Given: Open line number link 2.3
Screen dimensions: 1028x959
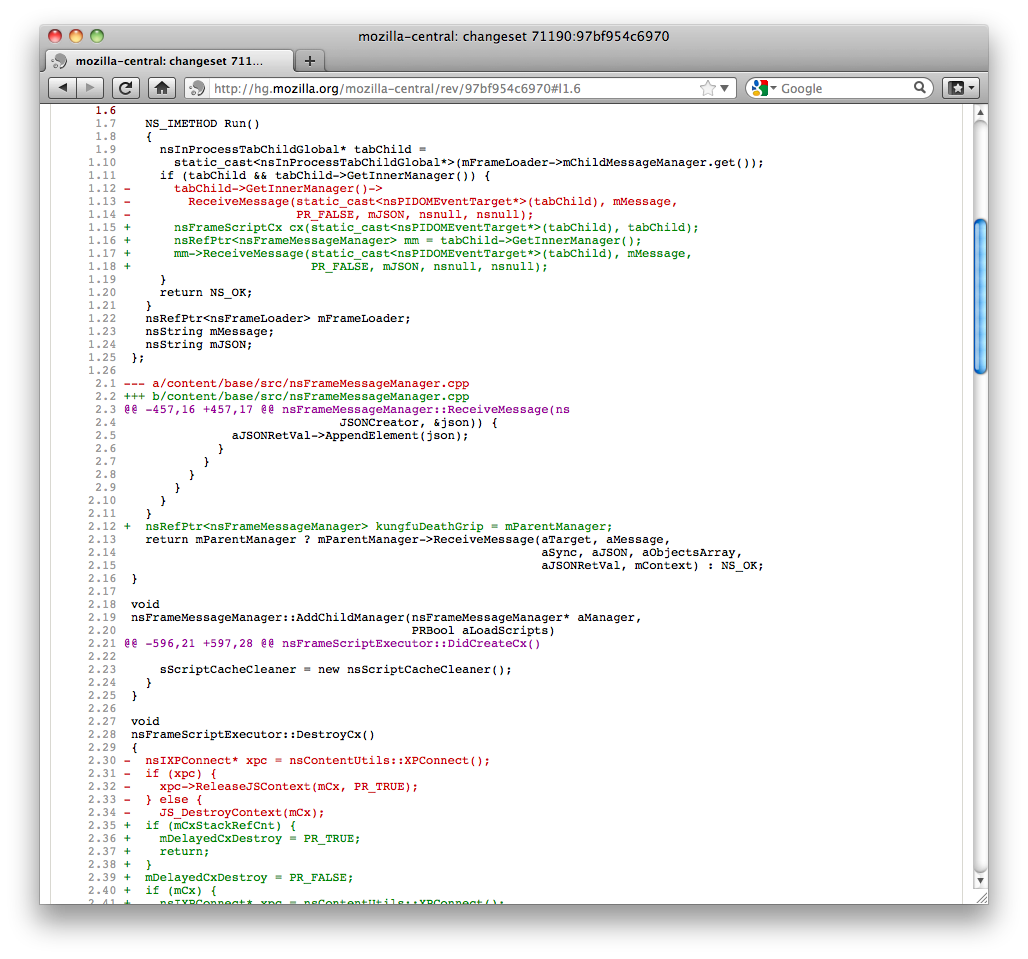Looking at the screenshot, I should pyautogui.click(x=105, y=410).
